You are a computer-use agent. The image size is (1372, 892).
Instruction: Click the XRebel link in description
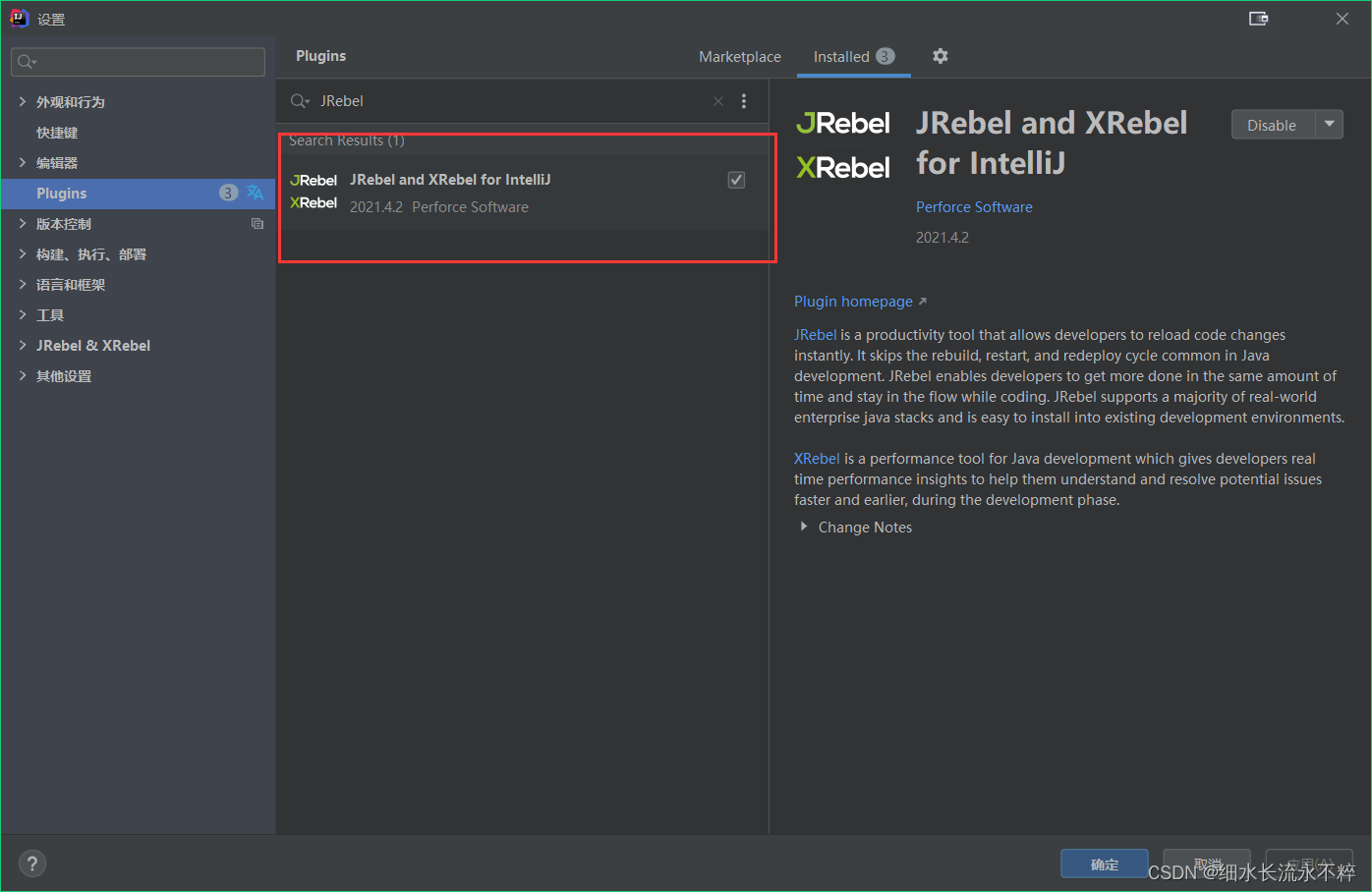point(817,459)
